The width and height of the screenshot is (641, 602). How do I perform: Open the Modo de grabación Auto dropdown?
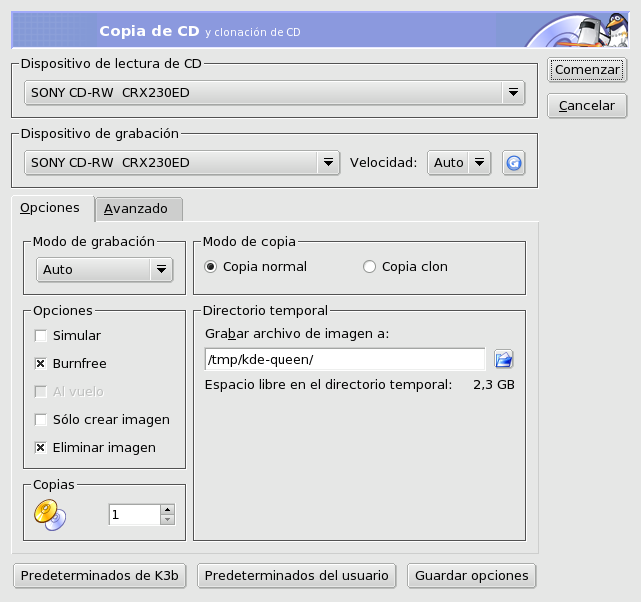(x=105, y=270)
